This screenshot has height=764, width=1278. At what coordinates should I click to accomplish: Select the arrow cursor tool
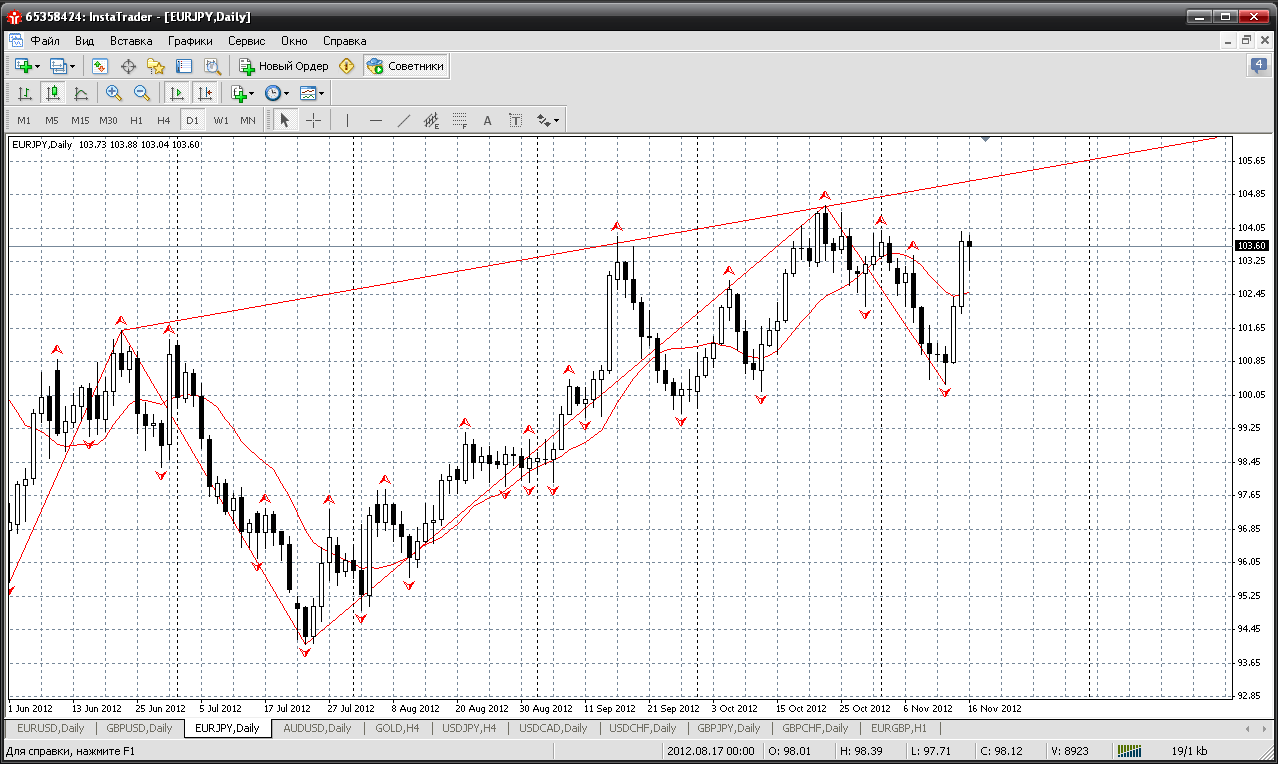click(285, 120)
